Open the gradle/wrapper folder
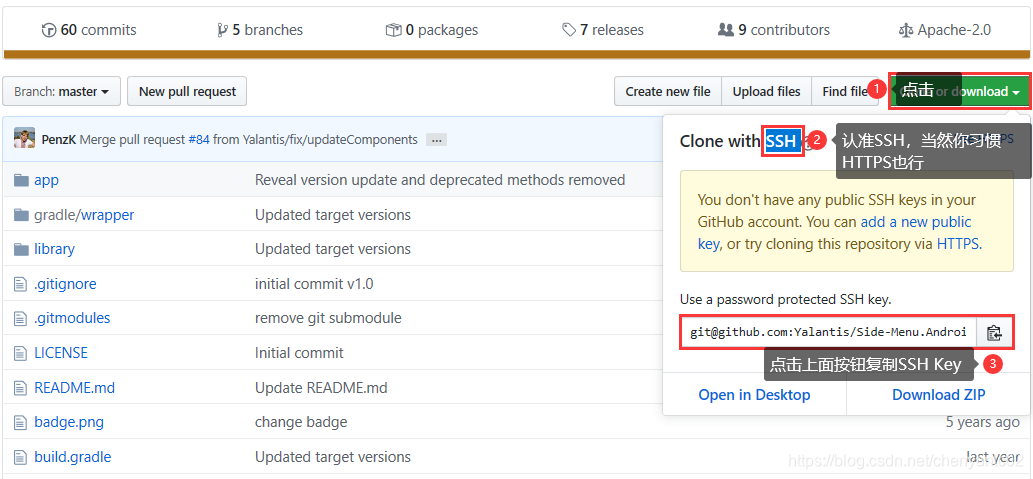Image resolution: width=1033 pixels, height=479 pixels. 84,215
